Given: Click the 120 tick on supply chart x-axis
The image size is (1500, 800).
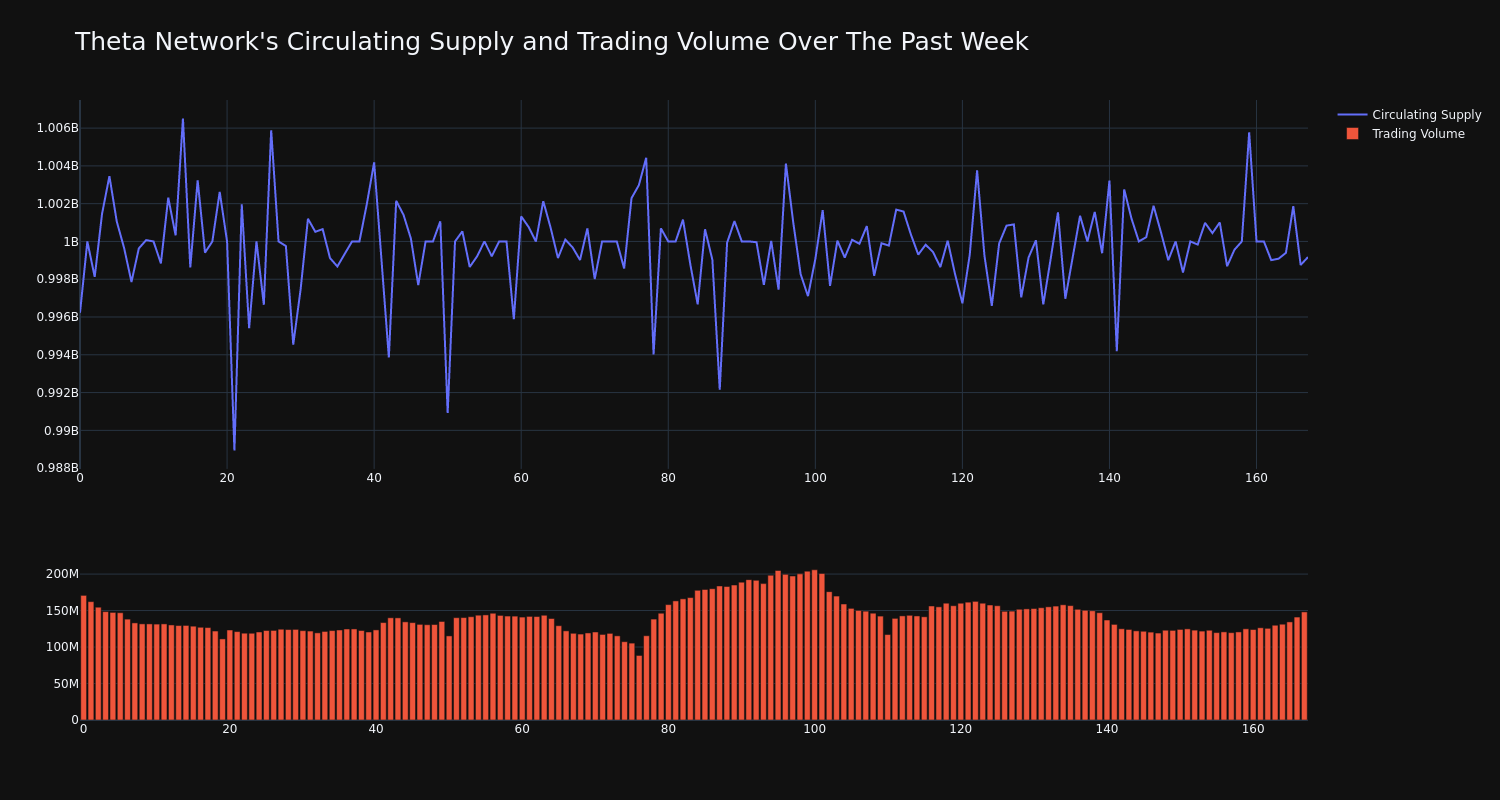Looking at the screenshot, I should pos(962,478).
